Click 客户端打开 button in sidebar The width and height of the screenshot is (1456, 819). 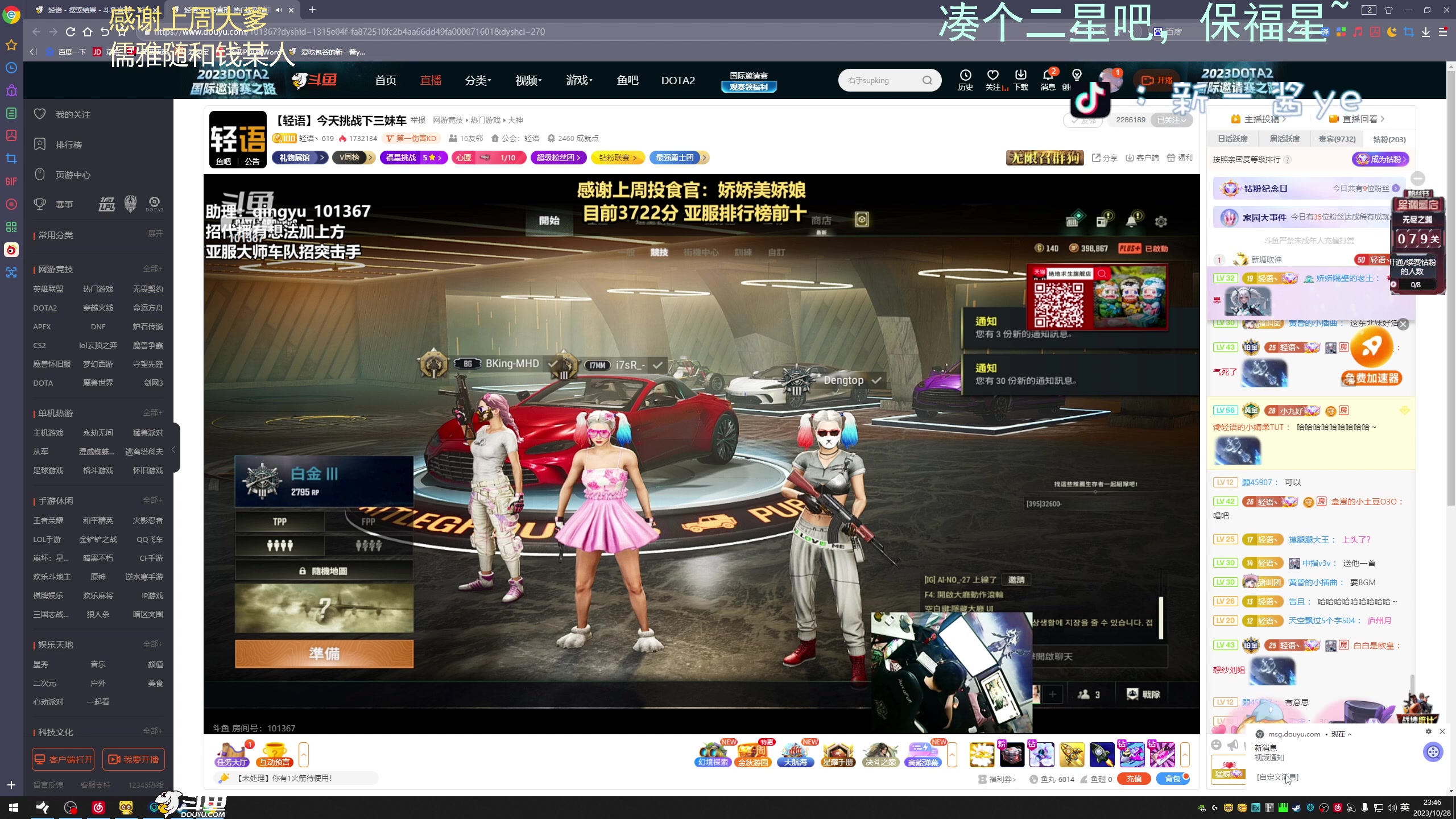coord(63,759)
